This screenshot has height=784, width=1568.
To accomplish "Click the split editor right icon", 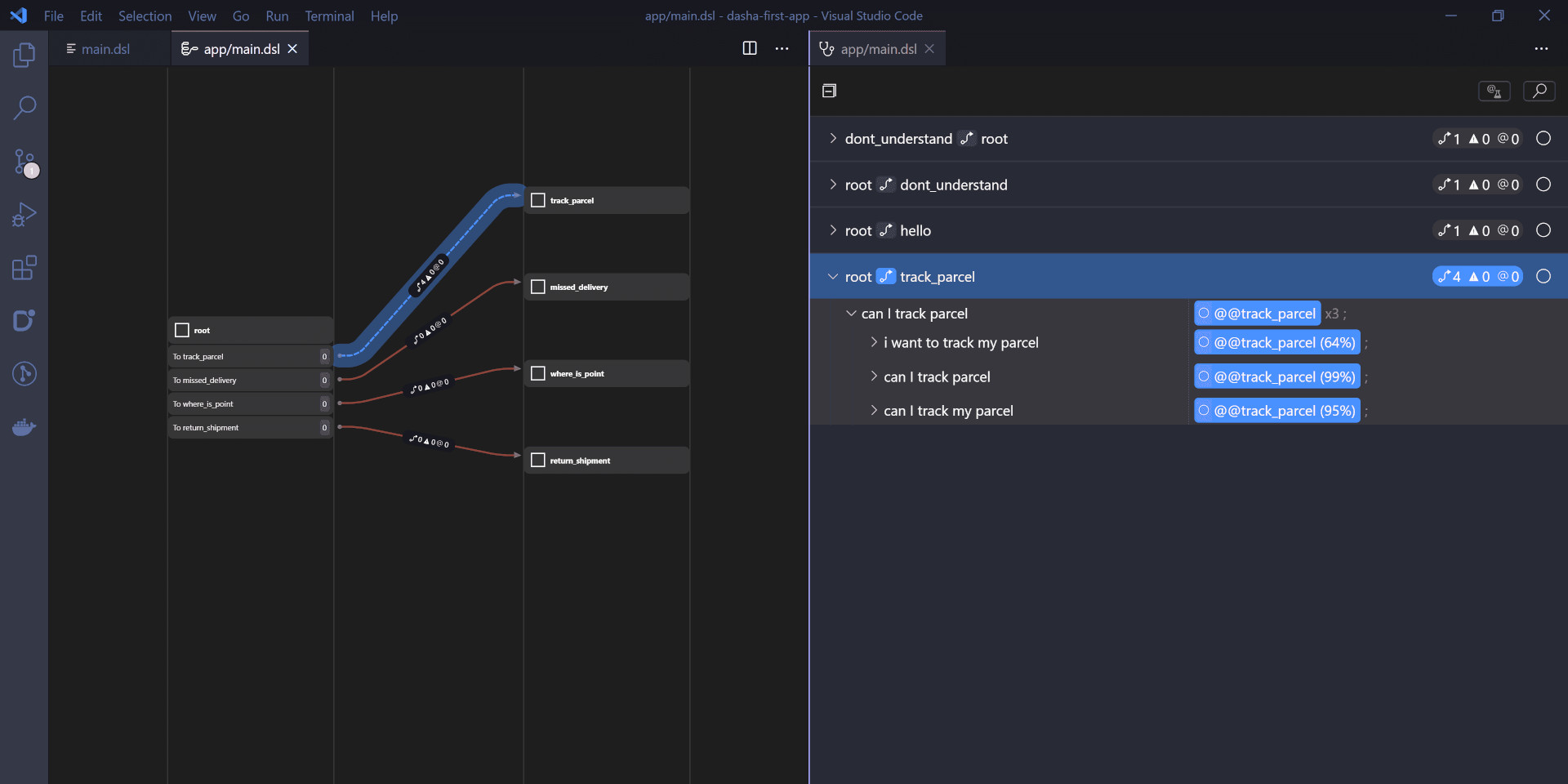I will pos(749,49).
